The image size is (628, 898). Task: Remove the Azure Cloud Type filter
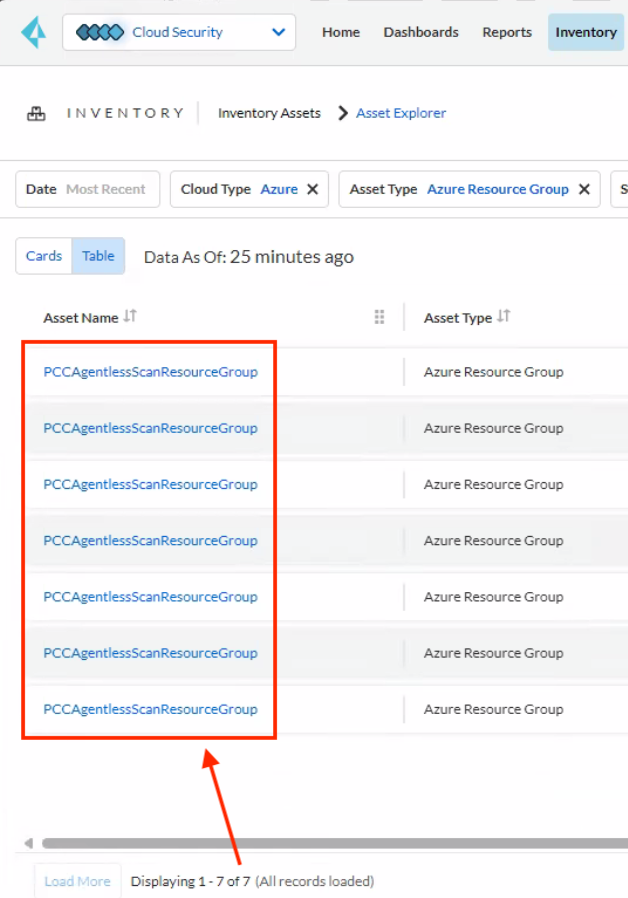(x=312, y=189)
